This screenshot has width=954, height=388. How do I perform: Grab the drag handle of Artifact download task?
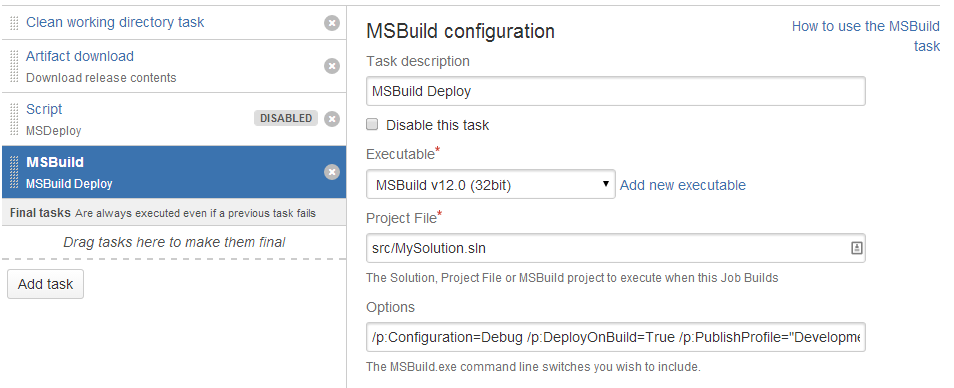point(15,66)
